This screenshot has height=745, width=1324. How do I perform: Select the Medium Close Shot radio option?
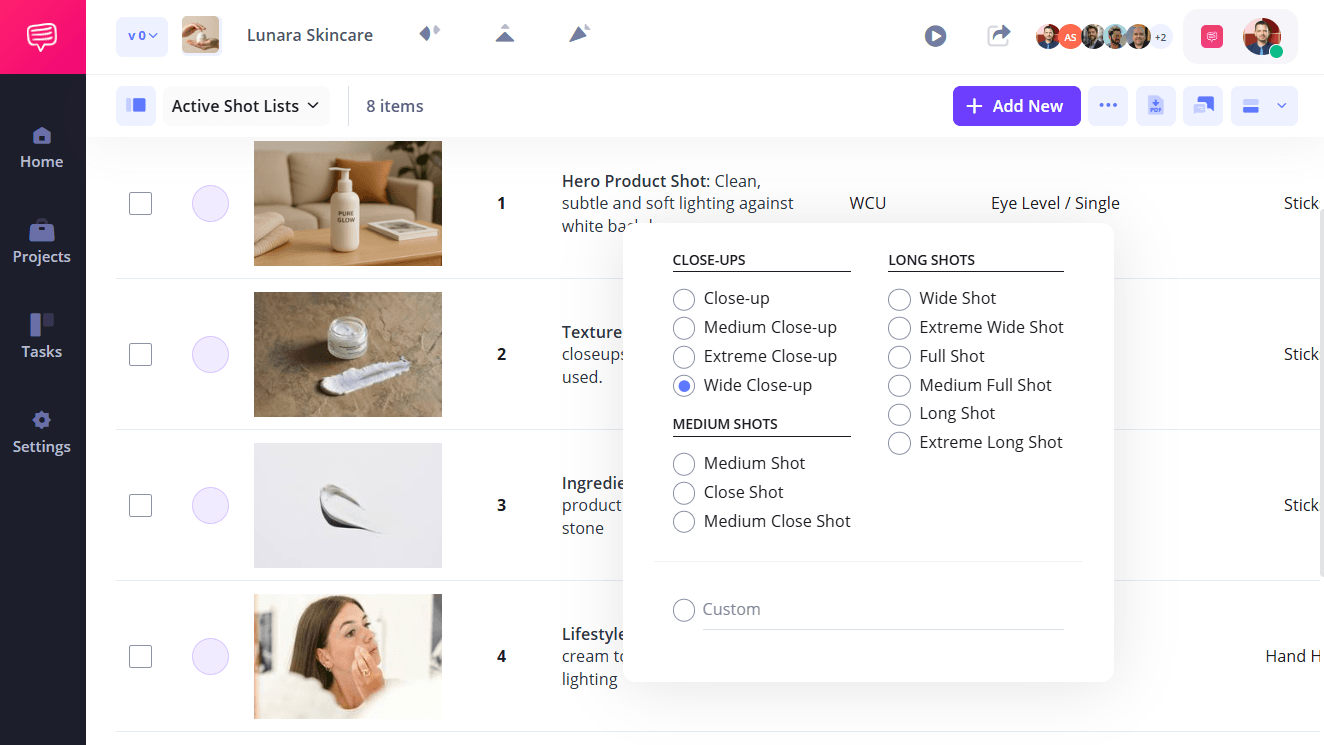click(x=684, y=522)
